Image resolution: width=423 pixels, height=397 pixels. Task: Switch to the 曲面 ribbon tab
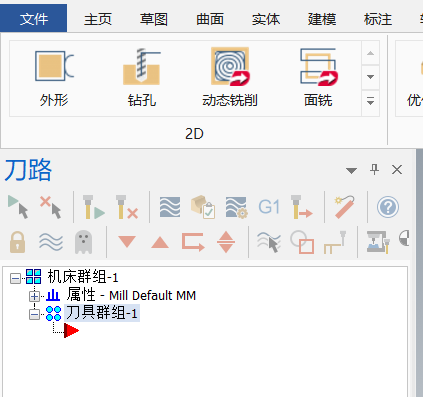[210, 19]
